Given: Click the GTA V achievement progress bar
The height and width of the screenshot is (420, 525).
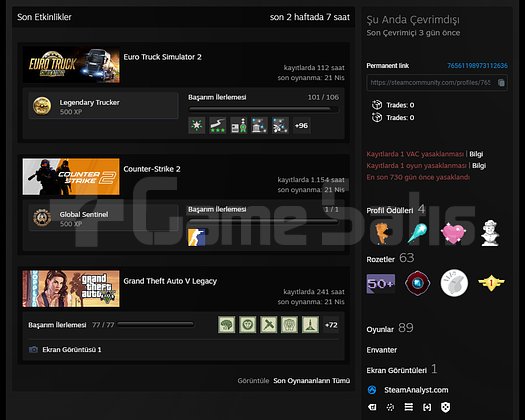Looking at the screenshot, I should 156,324.
